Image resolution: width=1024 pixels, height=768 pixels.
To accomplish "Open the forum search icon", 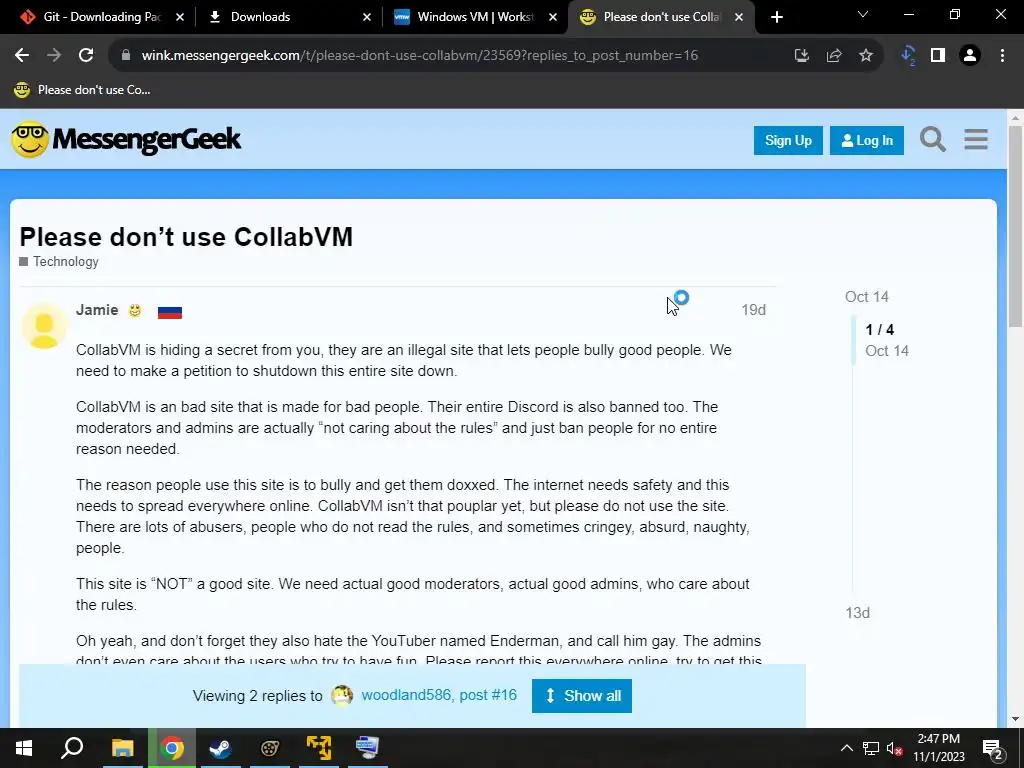I will pos(933,139).
